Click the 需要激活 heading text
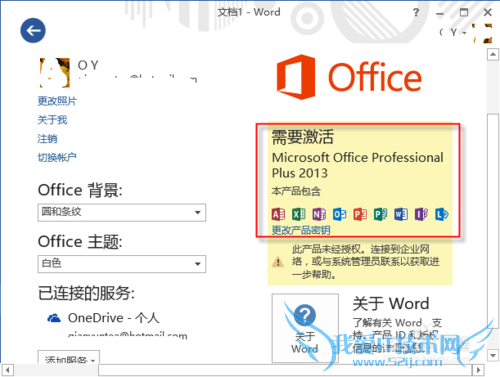 (x=303, y=137)
